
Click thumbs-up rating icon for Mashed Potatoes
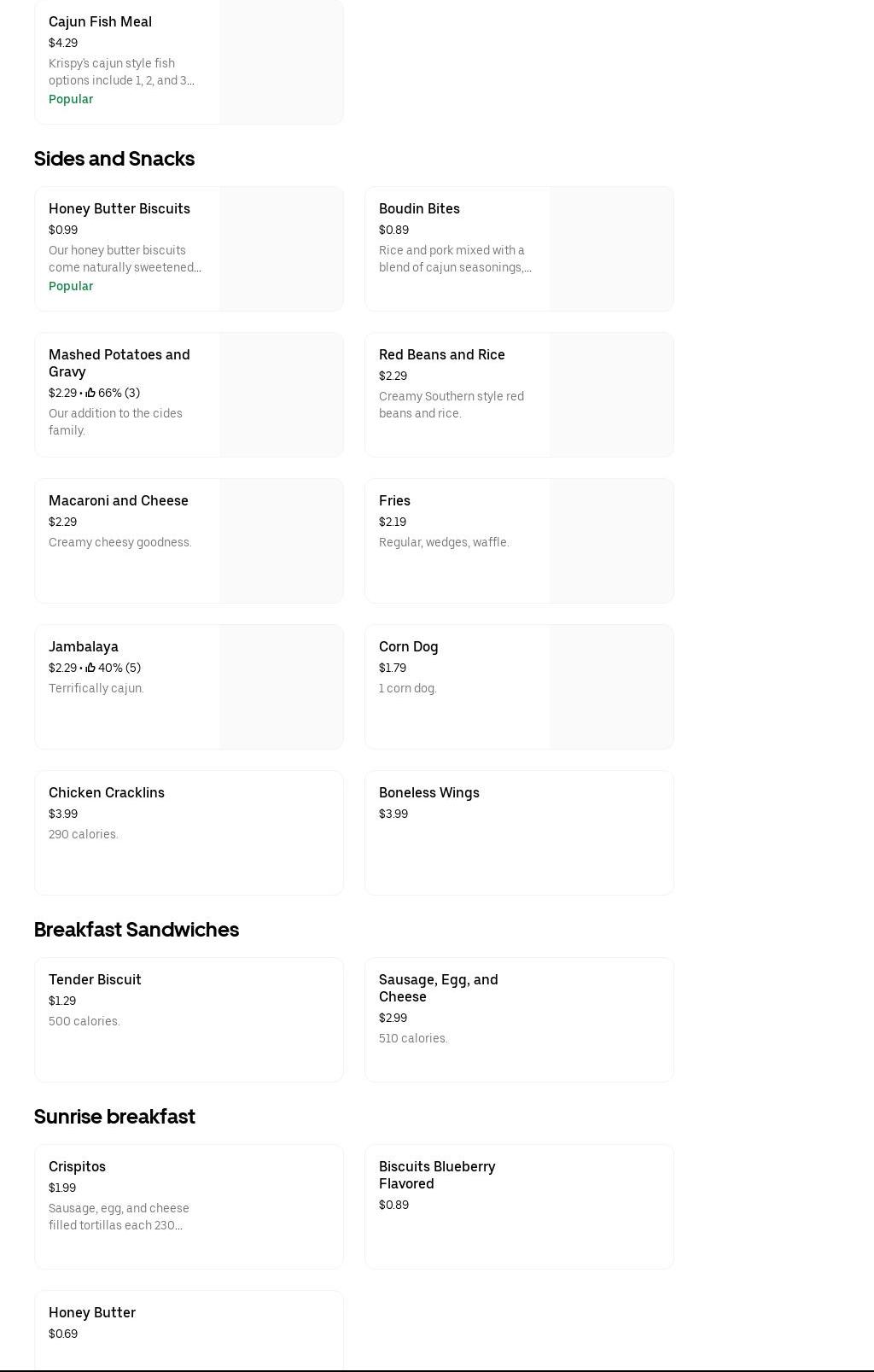(x=90, y=393)
